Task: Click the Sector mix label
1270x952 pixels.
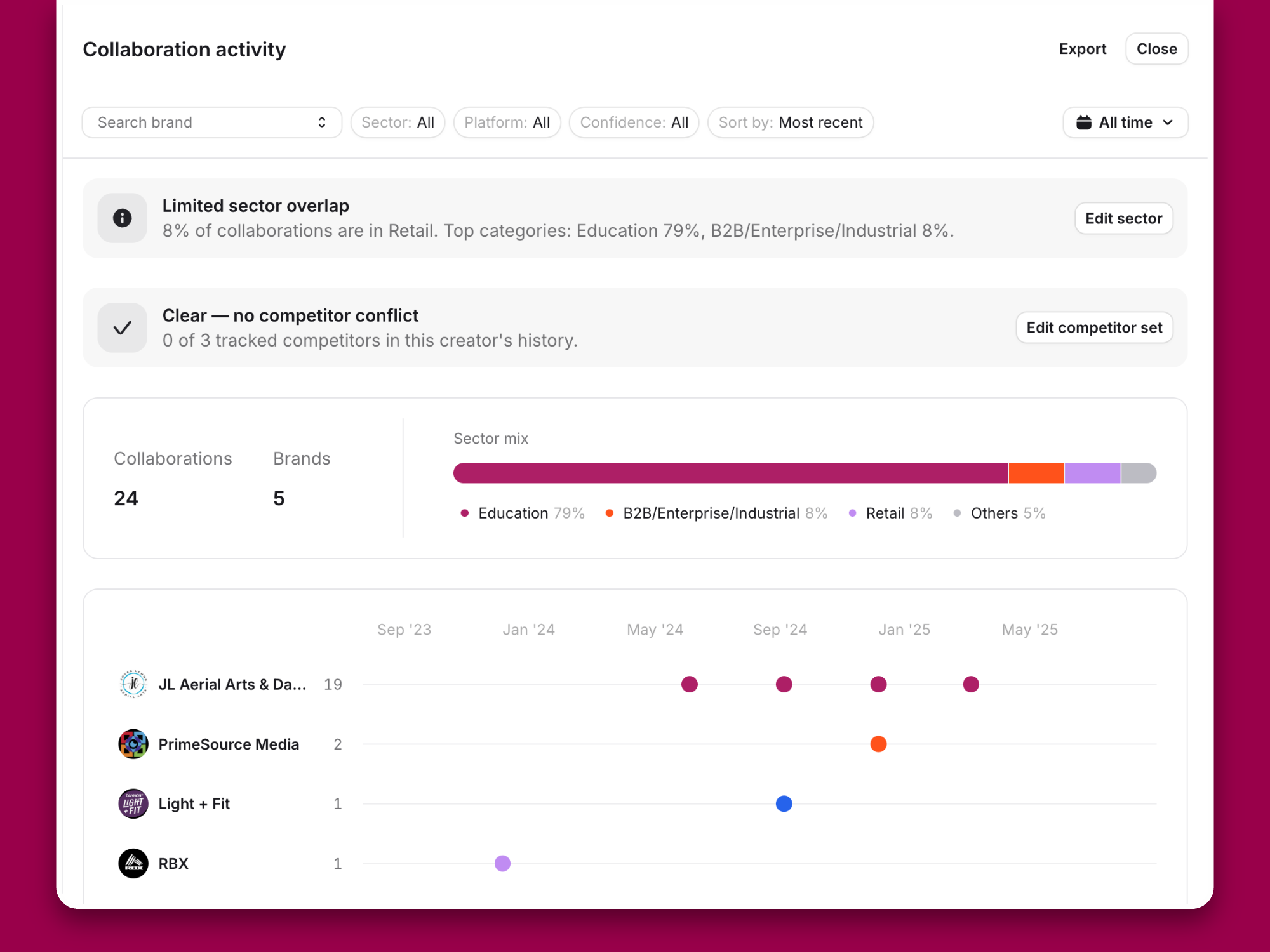Action: (x=491, y=439)
